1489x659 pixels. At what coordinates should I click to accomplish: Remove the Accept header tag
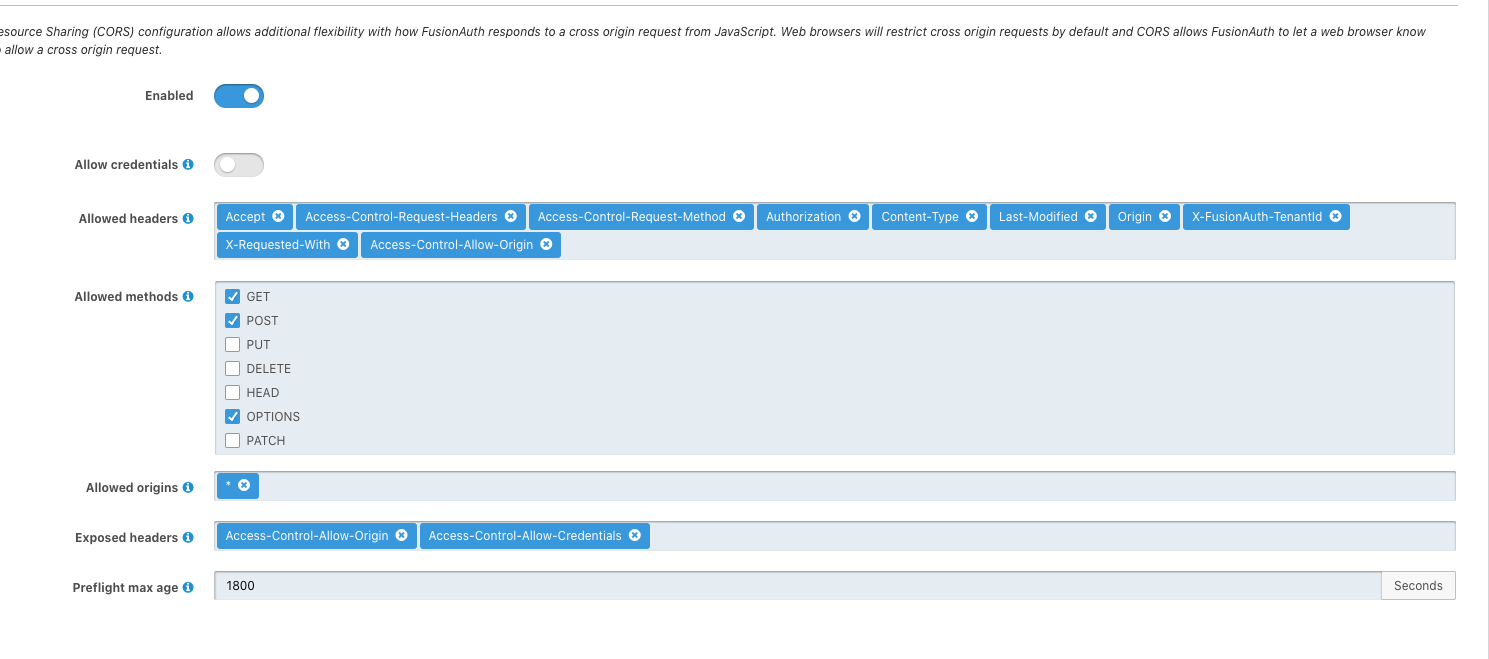pos(278,217)
